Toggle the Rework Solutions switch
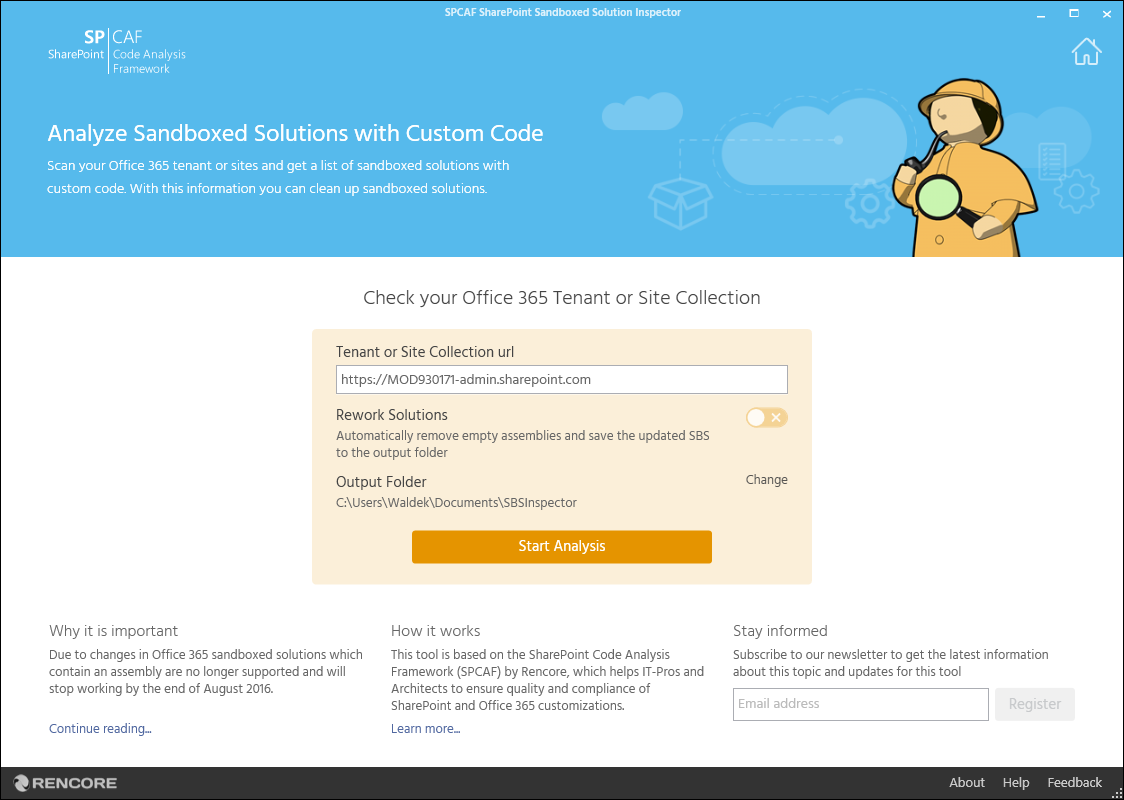1124x800 pixels. 766,417
